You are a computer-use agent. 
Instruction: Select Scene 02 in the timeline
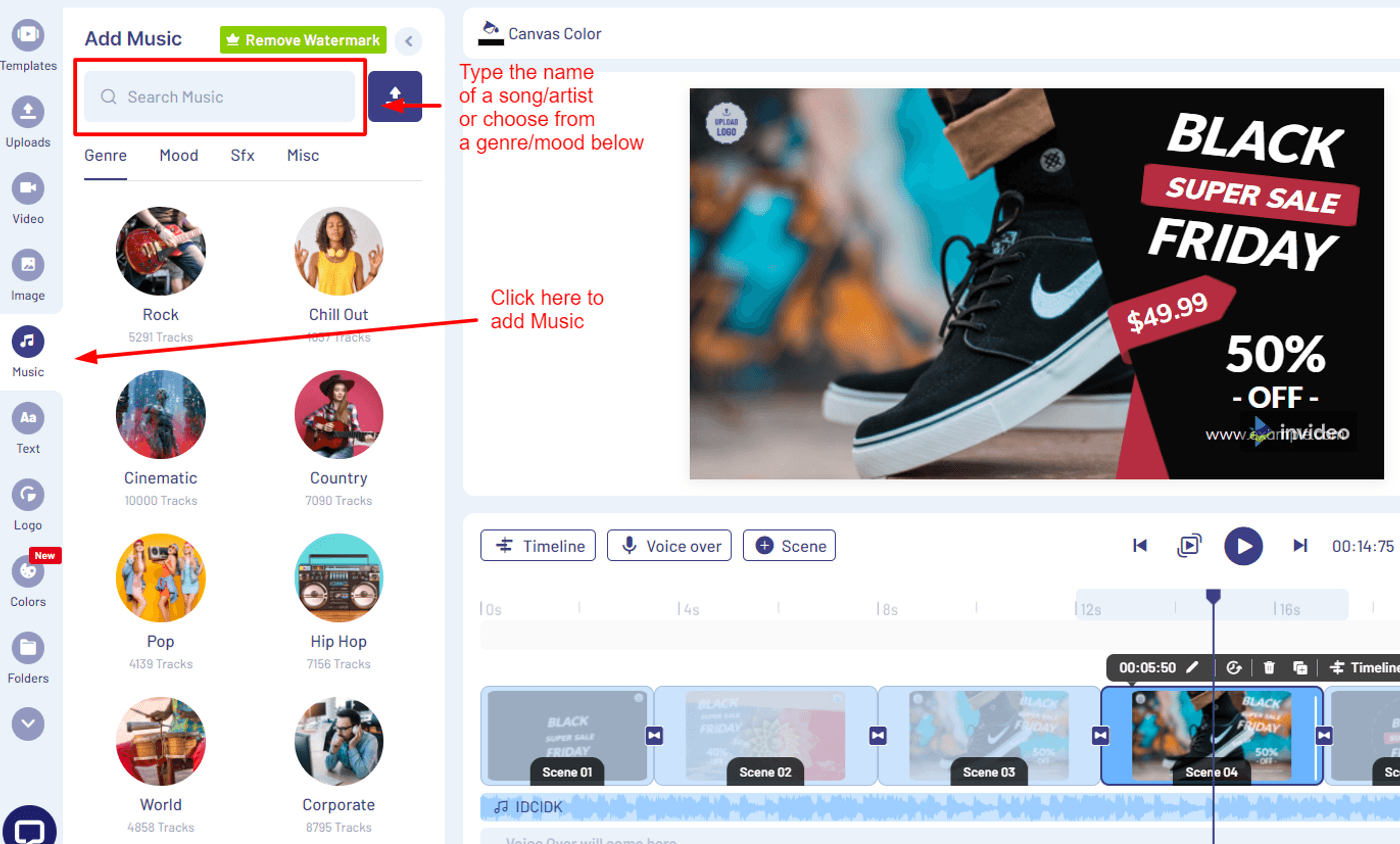point(765,735)
